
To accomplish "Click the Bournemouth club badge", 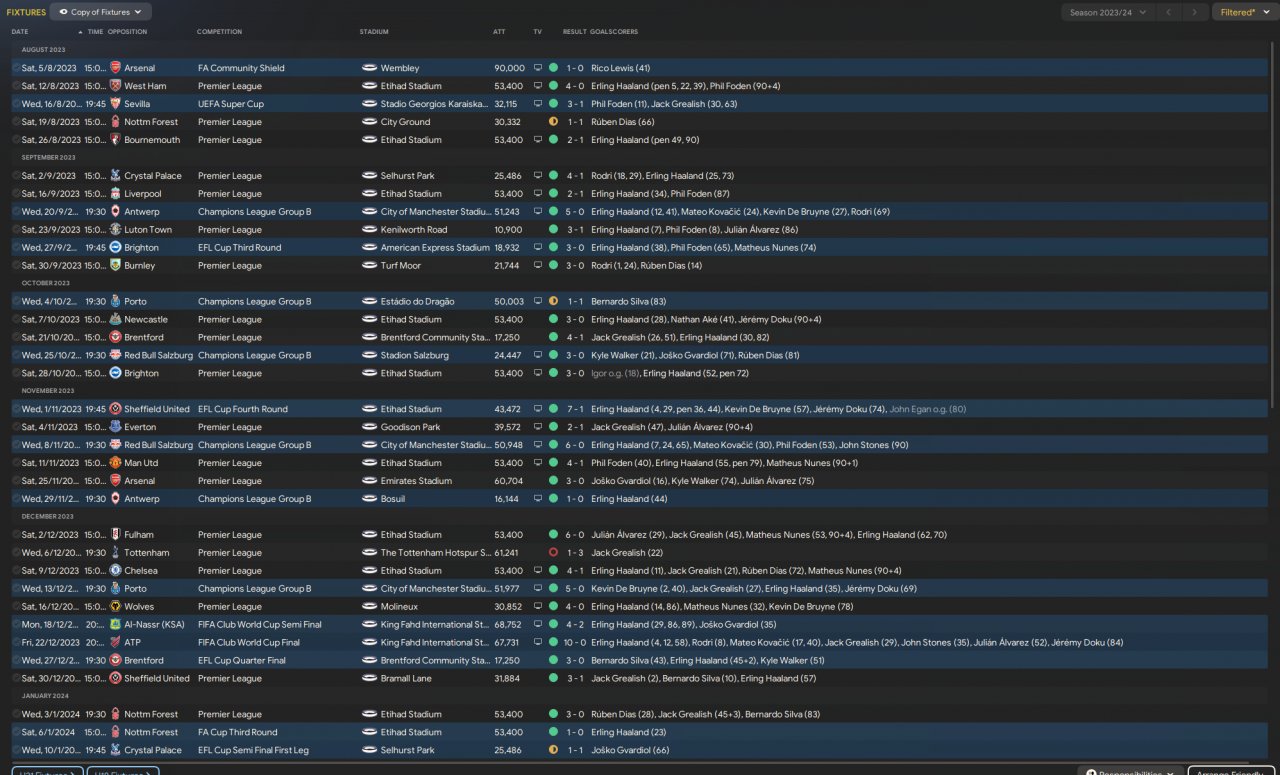I will pyautogui.click(x=115, y=140).
